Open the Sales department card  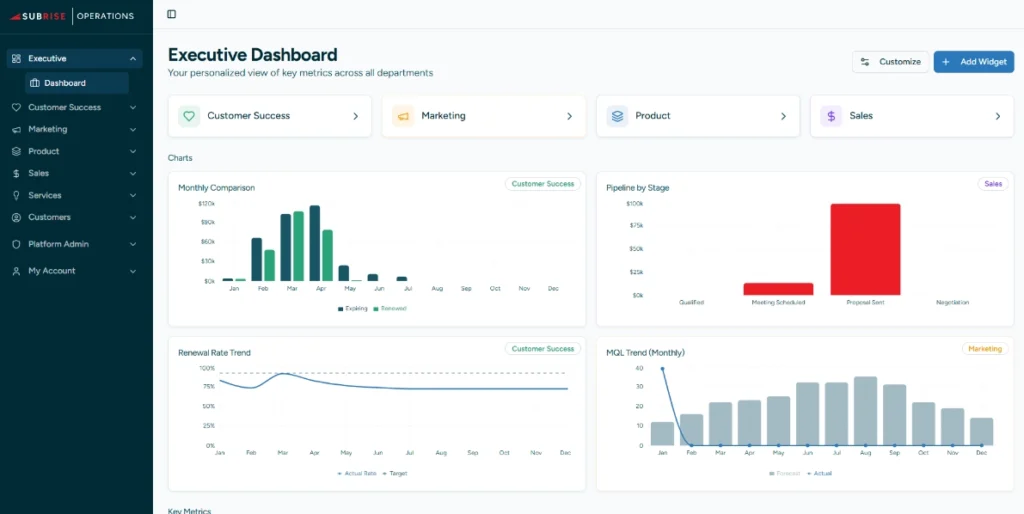coord(912,116)
